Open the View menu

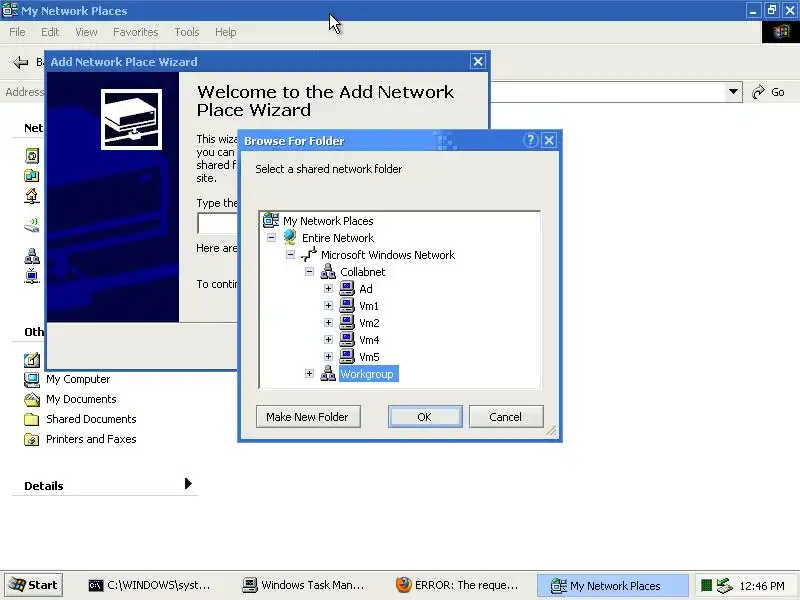tap(86, 32)
